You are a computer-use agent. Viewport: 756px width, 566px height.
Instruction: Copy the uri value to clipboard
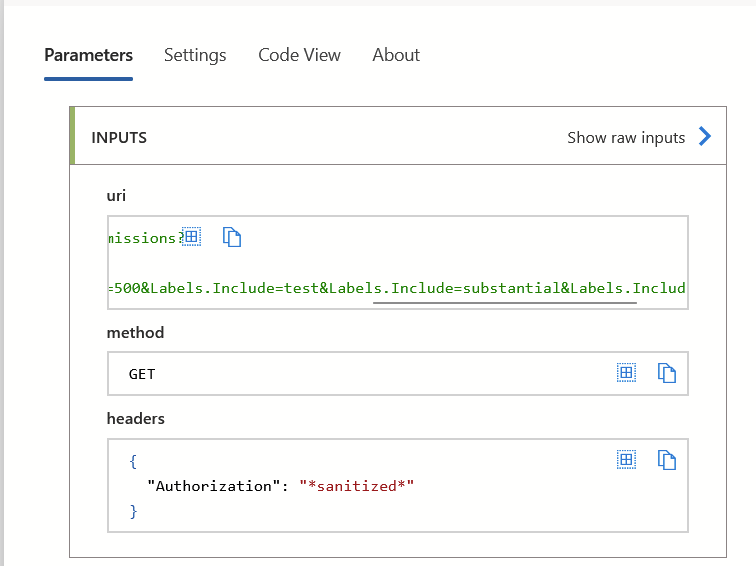(x=233, y=237)
